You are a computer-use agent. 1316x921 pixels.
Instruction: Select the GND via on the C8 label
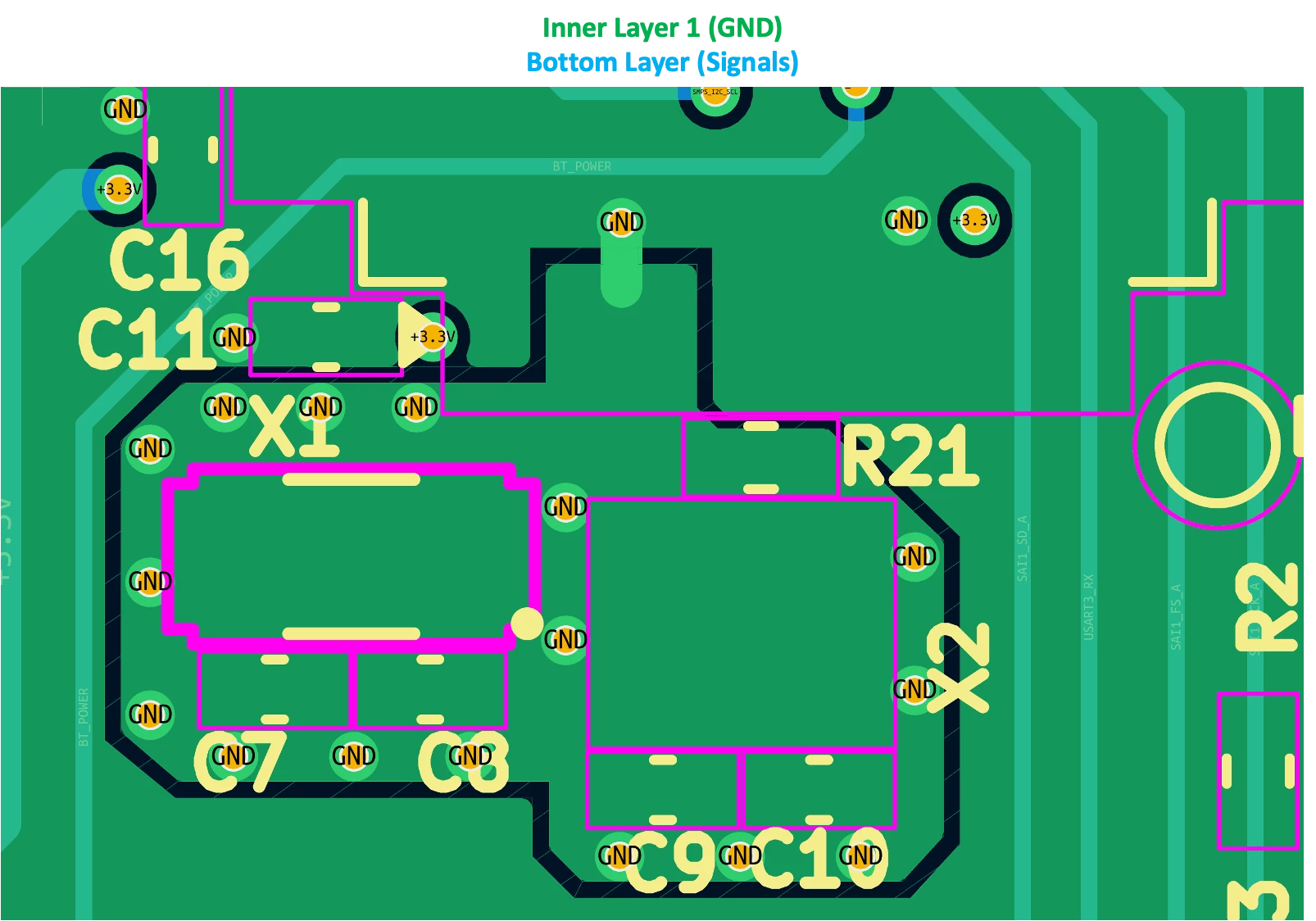click(x=470, y=755)
